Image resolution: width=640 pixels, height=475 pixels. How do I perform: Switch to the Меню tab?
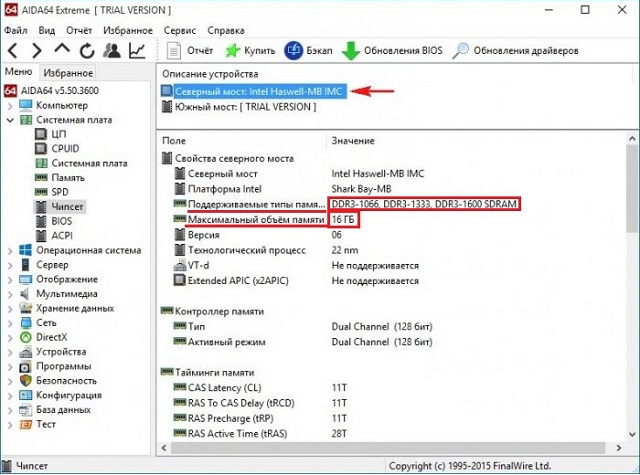[18, 72]
